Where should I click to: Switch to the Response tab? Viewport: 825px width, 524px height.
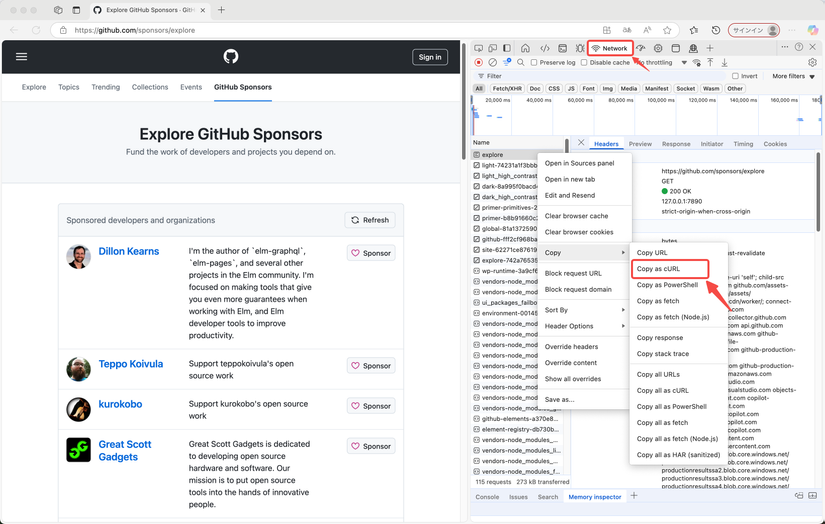676,144
